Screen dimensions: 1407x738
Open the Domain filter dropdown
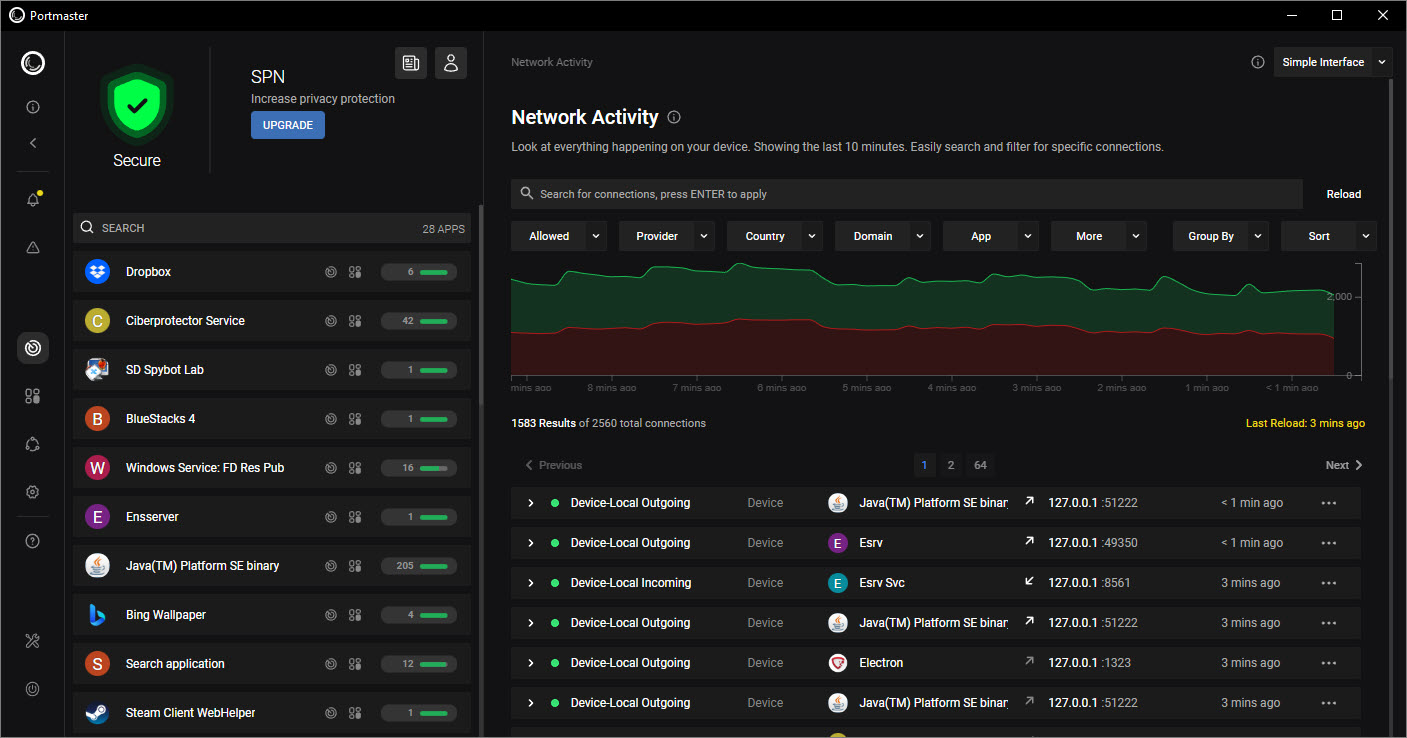882,236
